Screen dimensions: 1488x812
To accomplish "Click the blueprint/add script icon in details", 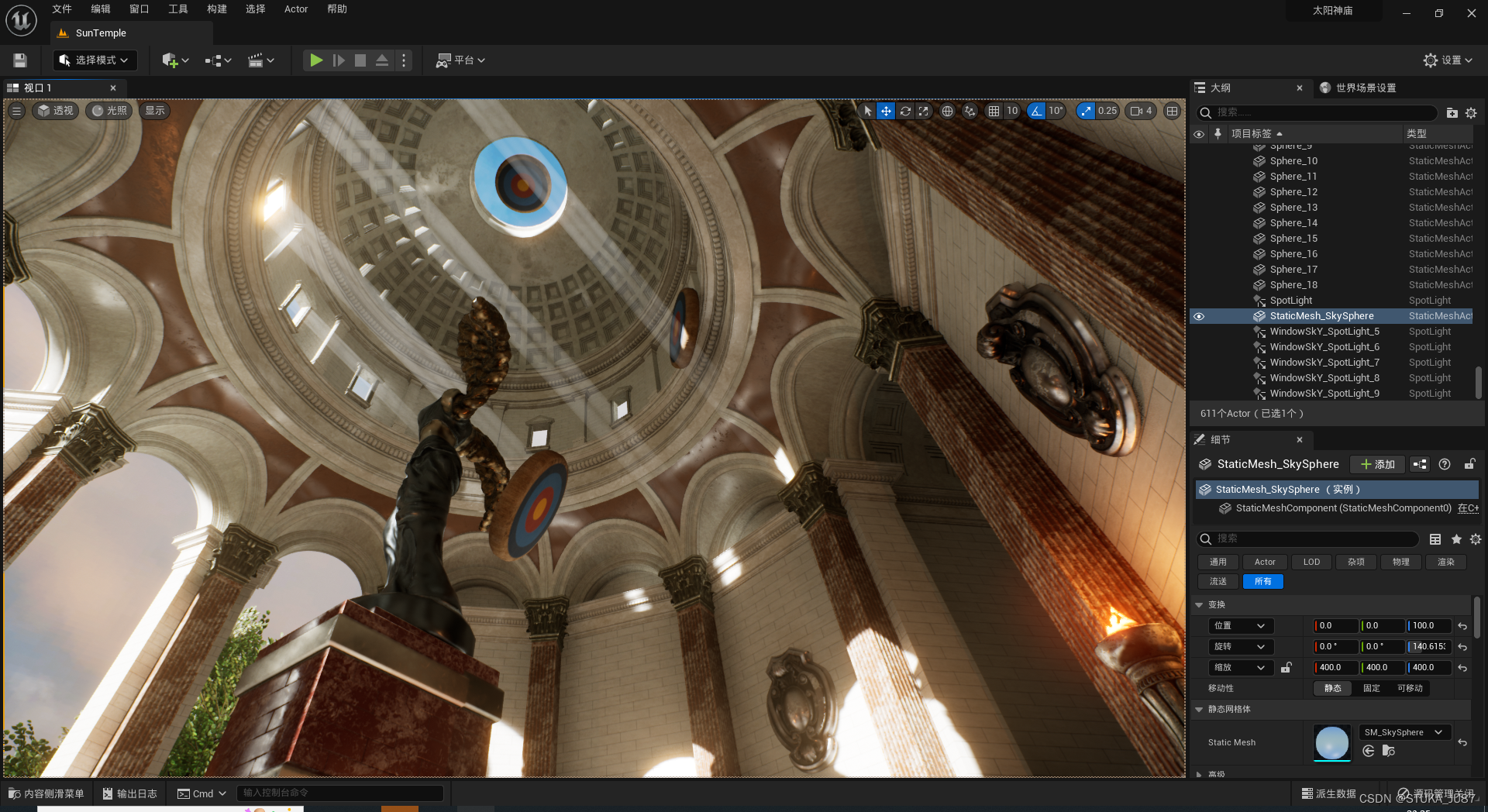I will coord(1420,464).
